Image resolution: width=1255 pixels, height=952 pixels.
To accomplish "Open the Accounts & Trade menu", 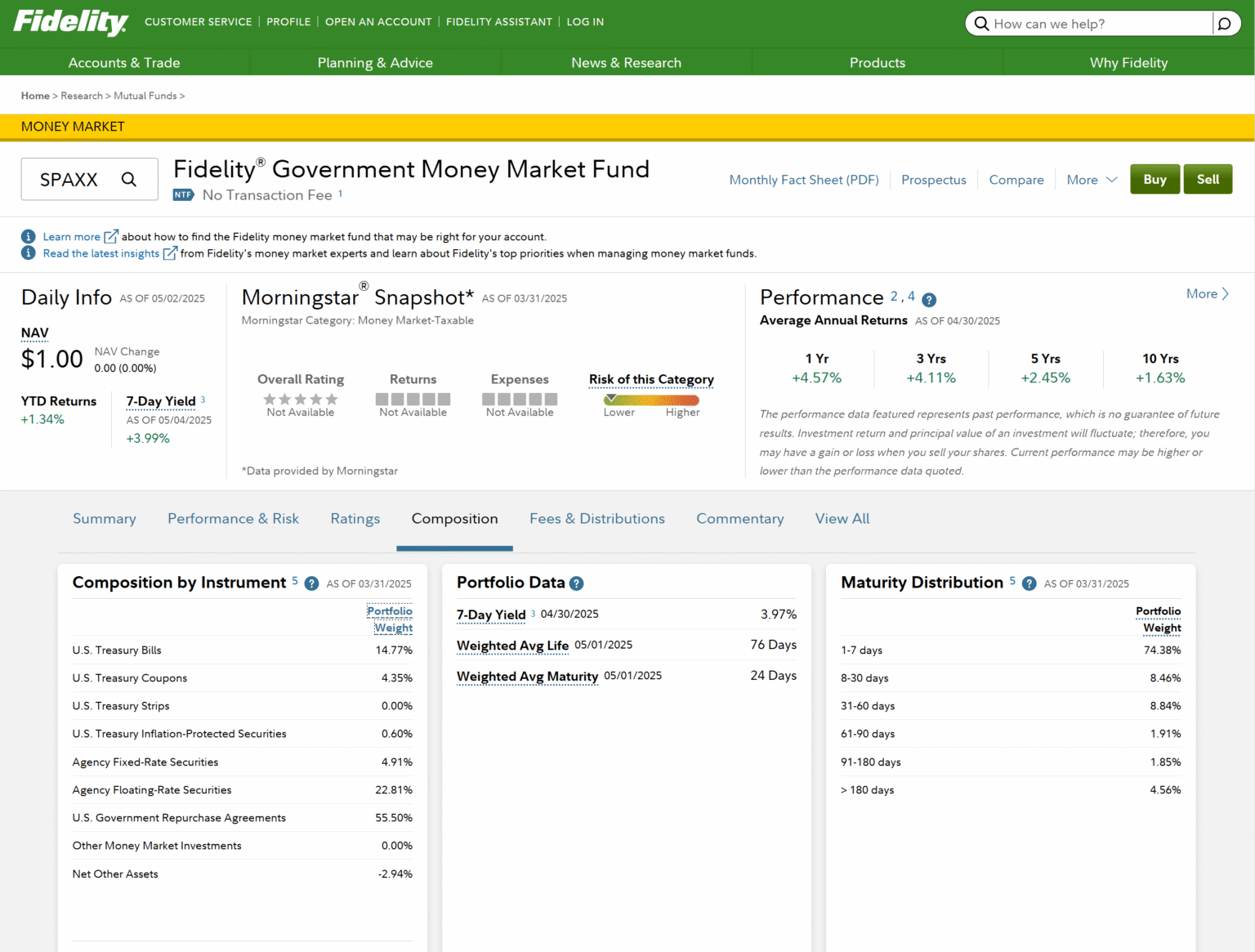I will (124, 62).
